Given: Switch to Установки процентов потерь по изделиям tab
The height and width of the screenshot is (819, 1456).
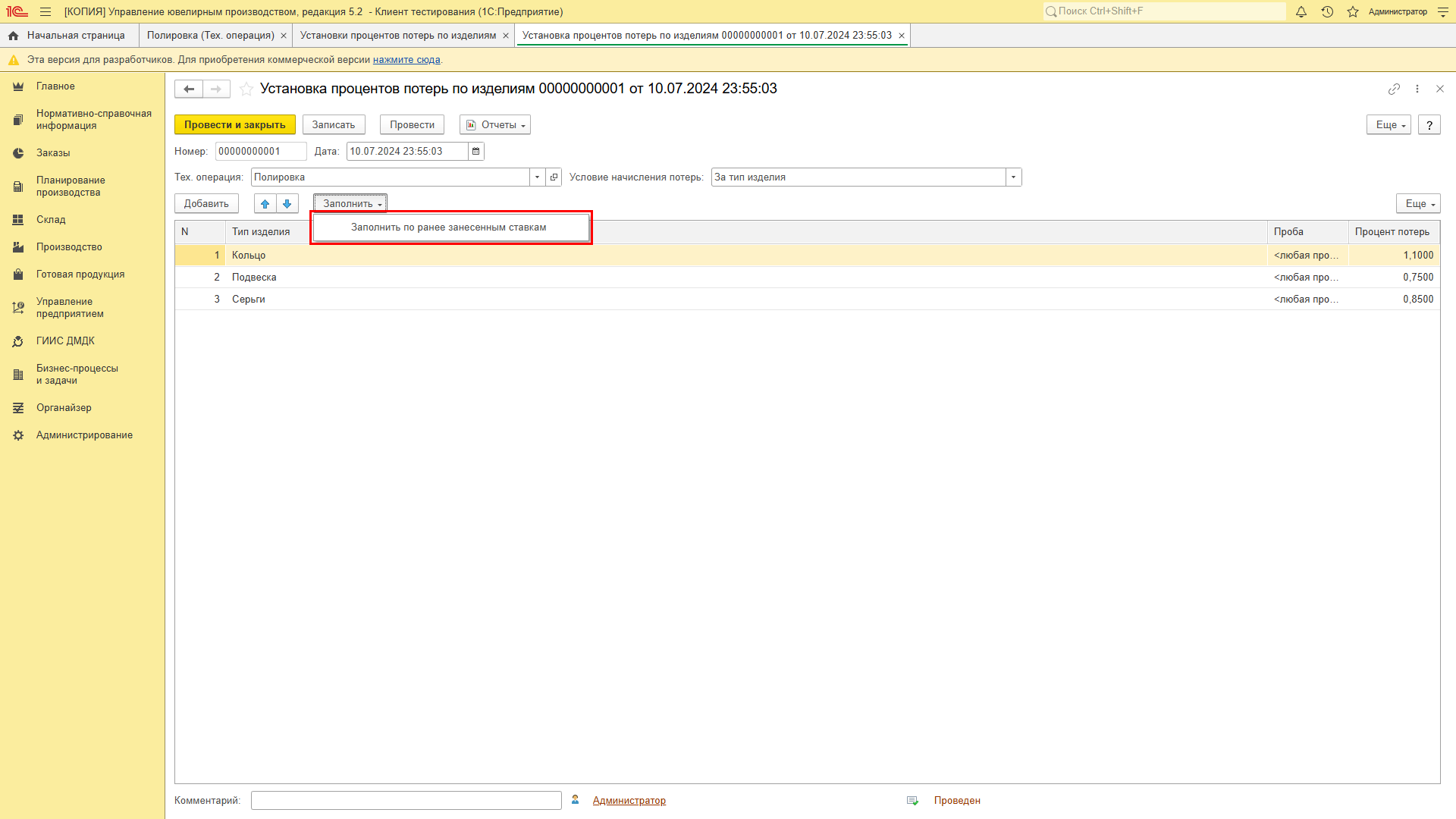Looking at the screenshot, I should [x=398, y=36].
